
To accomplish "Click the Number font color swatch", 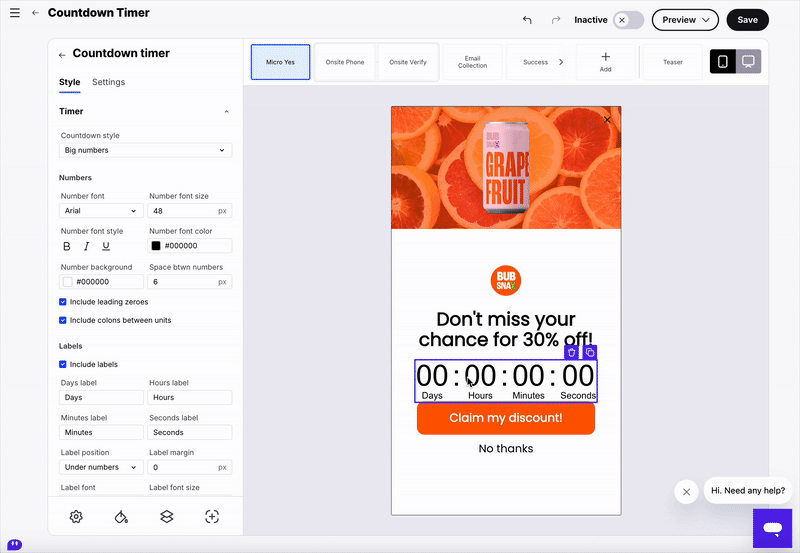I will [156, 246].
